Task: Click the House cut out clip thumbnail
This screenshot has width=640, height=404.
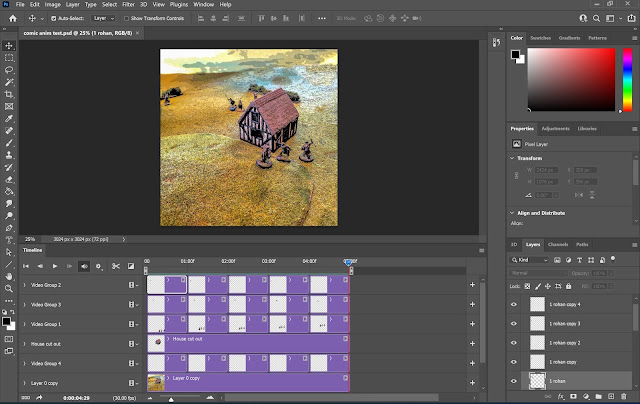Action: click(x=156, y=342)
